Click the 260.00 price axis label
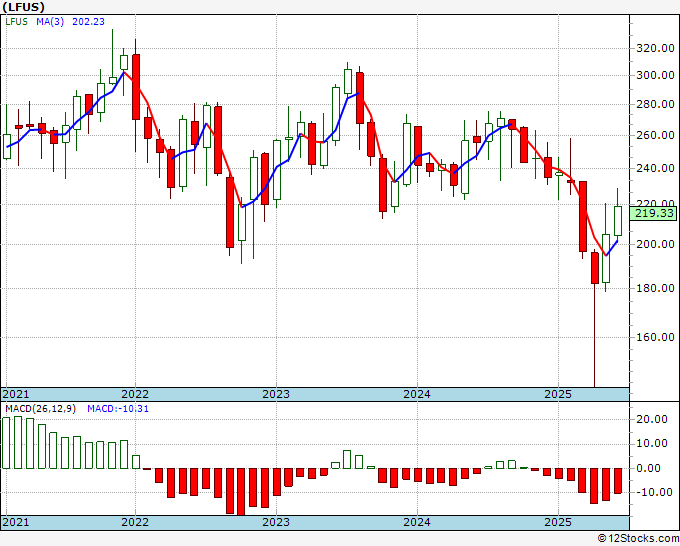680x546 pixels. click(x=655, y=135)
